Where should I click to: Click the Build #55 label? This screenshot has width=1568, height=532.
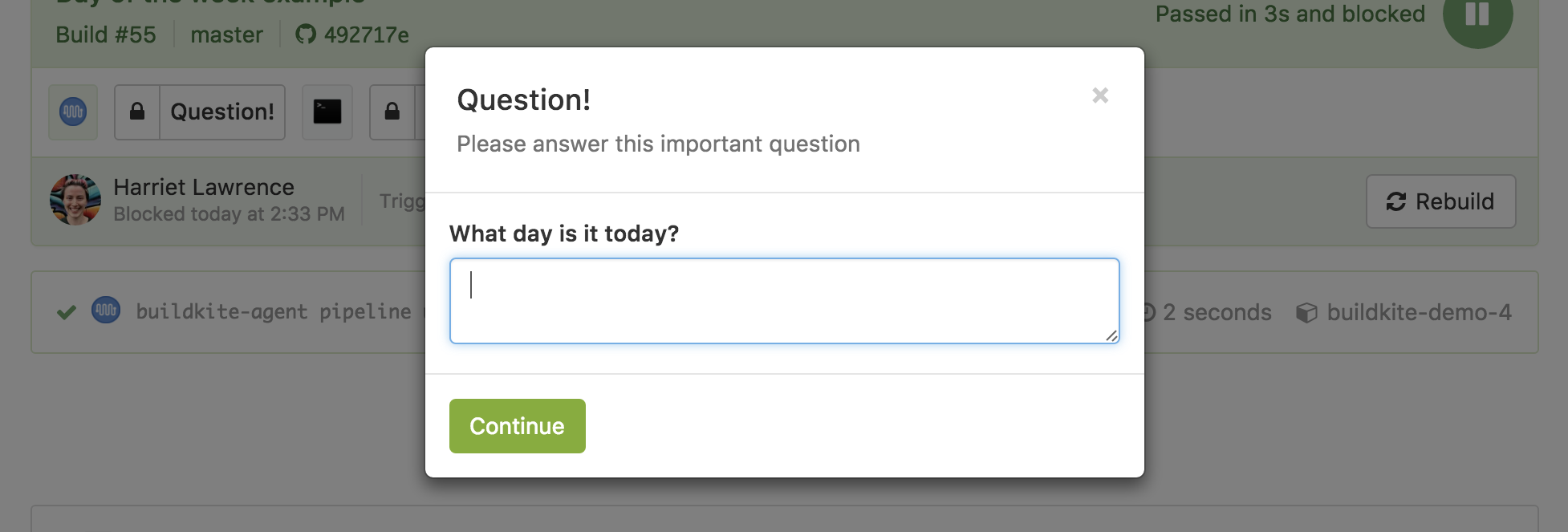[x=105, y=35]
